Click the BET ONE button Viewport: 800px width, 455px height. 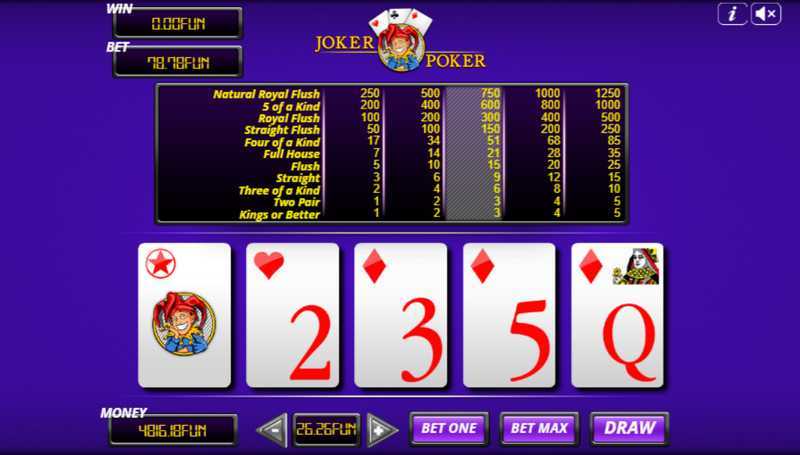(x=449, y=428)
